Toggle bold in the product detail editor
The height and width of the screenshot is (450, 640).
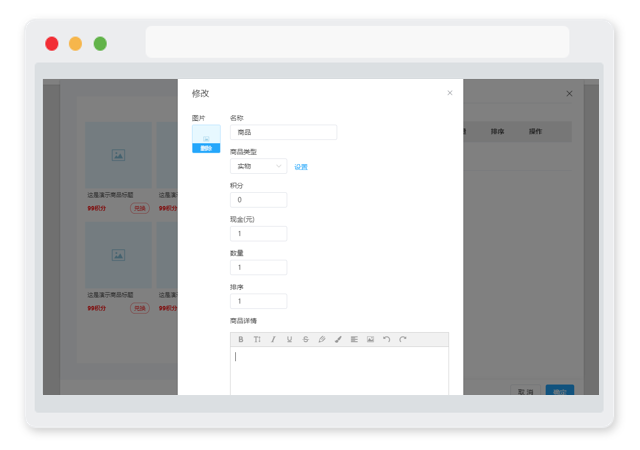(241, 339)
